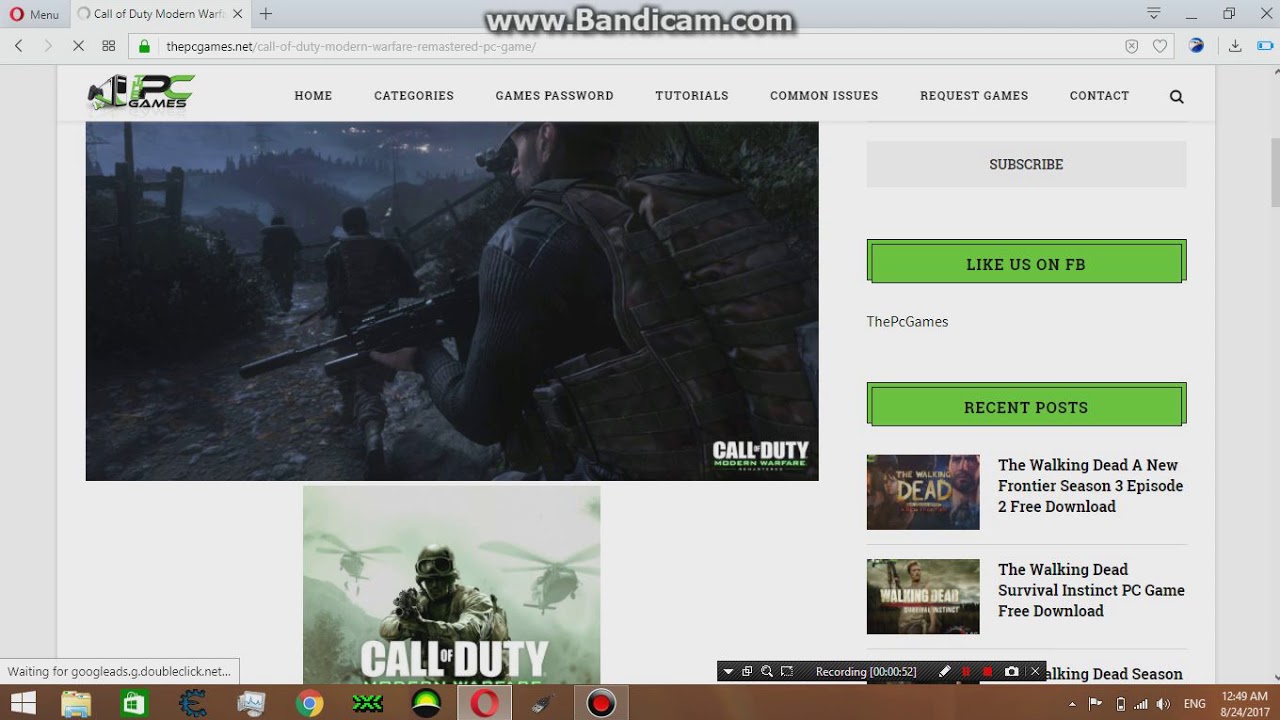Open Google Chrome from the taskbar

point(309,703)
